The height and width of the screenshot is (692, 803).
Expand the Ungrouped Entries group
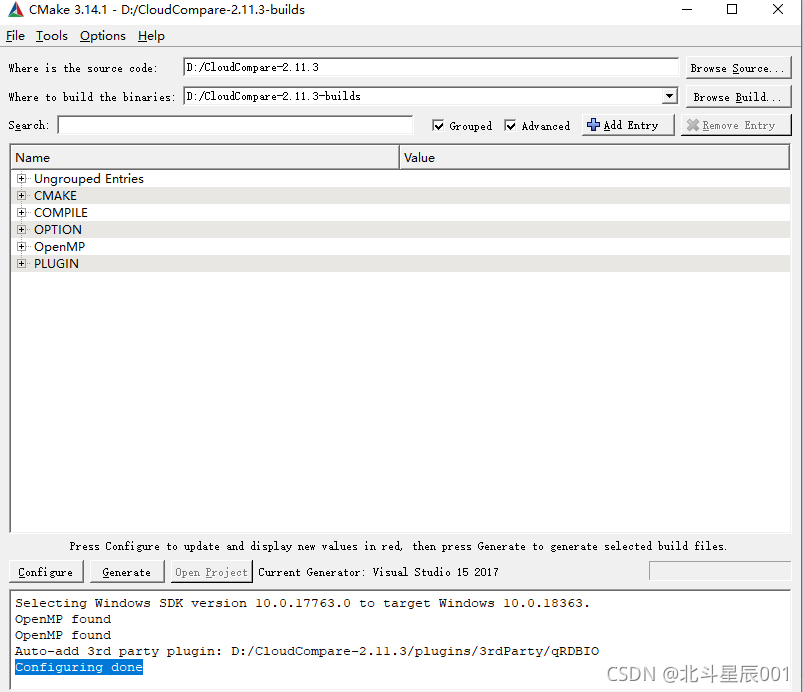click(x=22, y=178)
